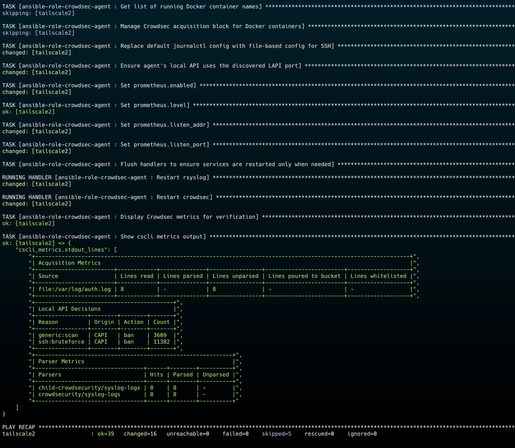Click the 'child-crowdsecurity/syslog-logs' parser row
515x448 pixels.
(89, 388)
